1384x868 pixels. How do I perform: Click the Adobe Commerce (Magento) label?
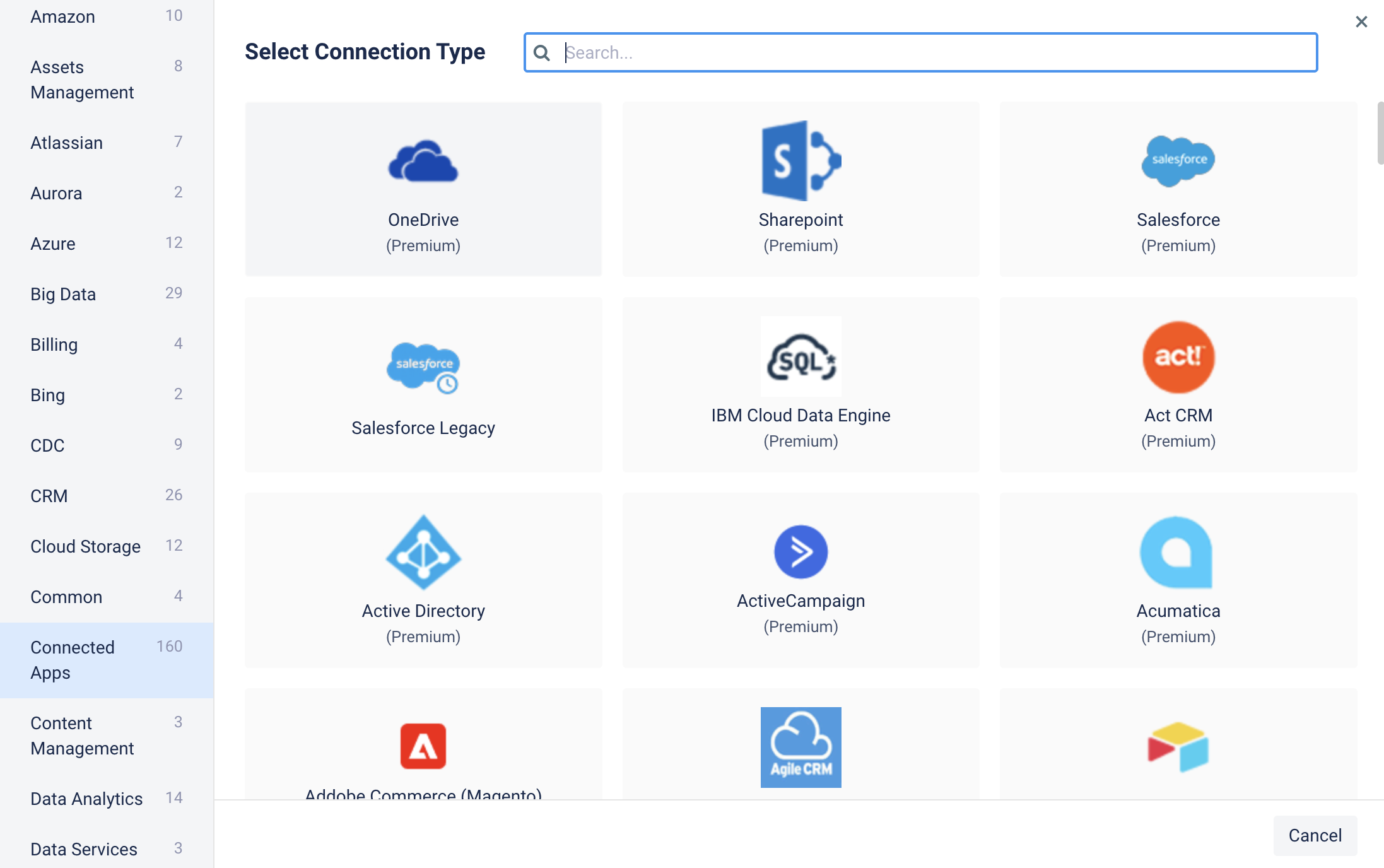pos(423,794)
